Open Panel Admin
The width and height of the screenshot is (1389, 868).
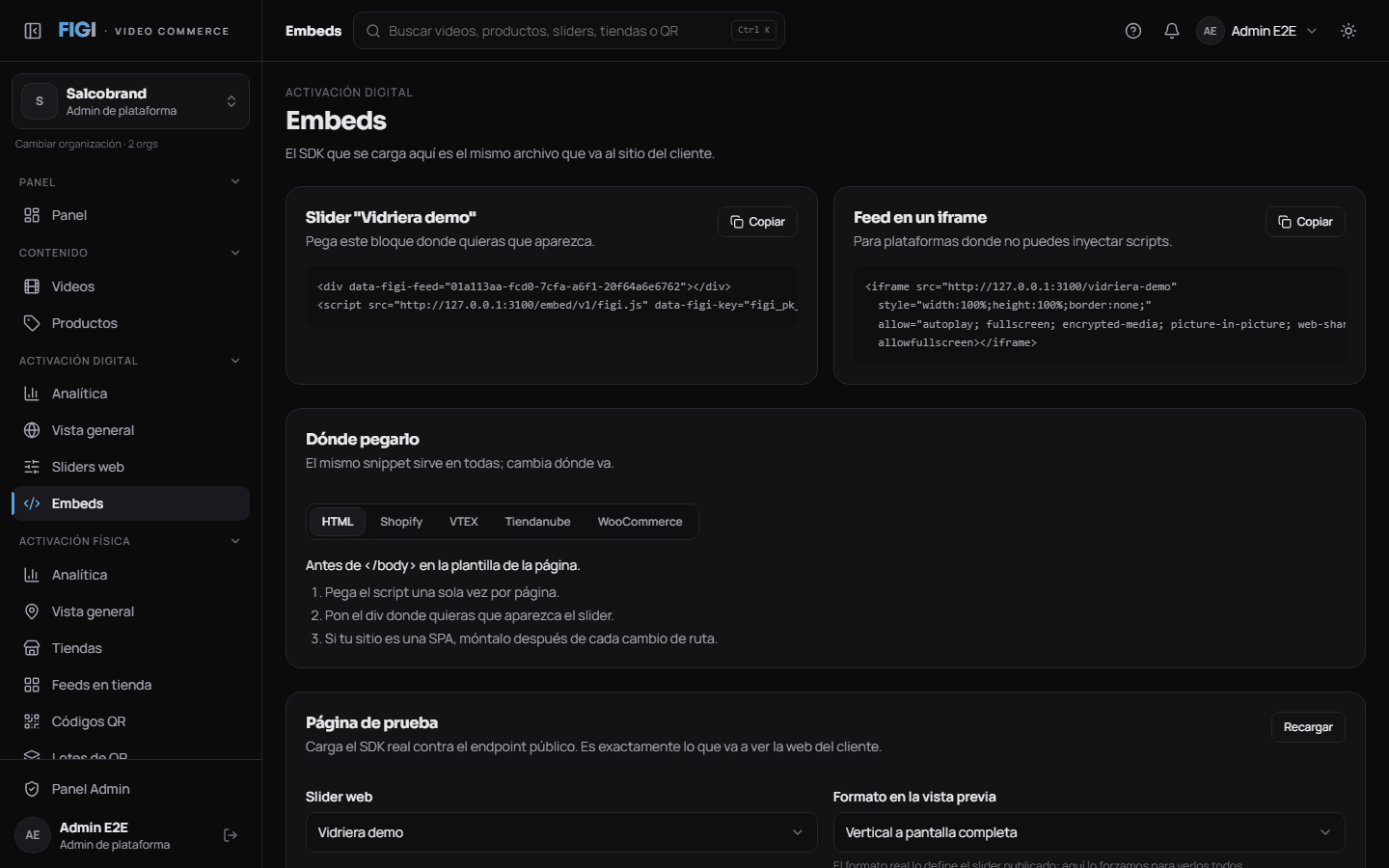(x=130, y=789)
